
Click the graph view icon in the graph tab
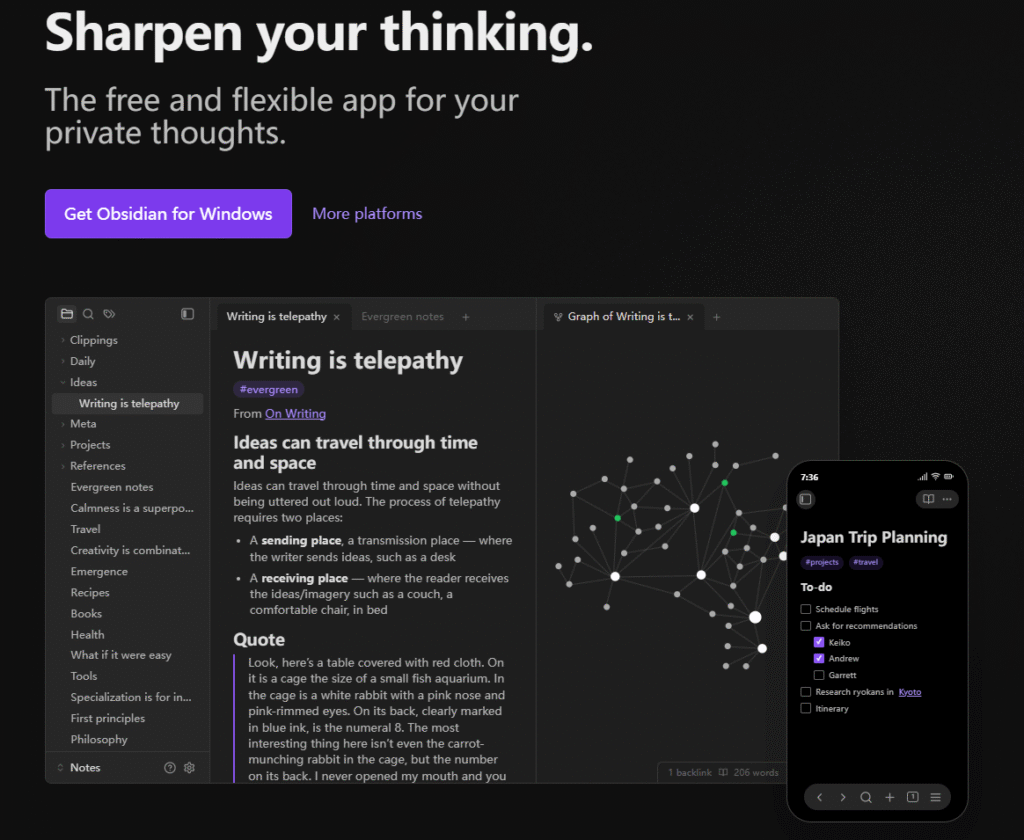558,317
